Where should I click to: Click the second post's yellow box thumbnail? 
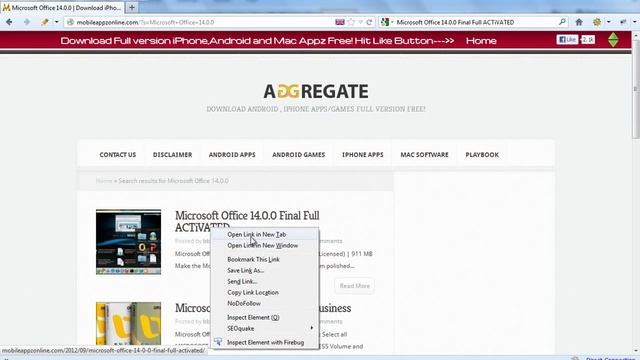tap(129, 323)
